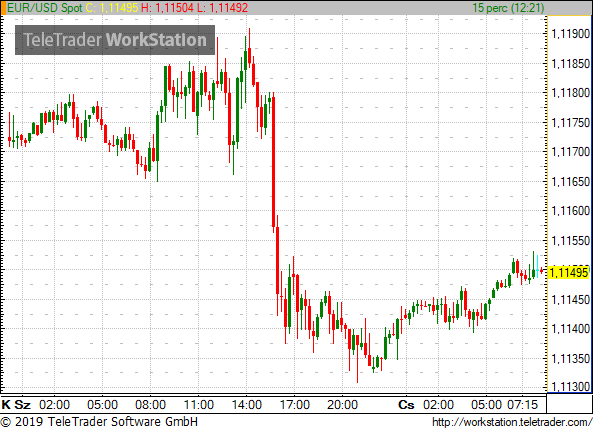Click the 1,11900 price scale label

[x=571, y=34]
